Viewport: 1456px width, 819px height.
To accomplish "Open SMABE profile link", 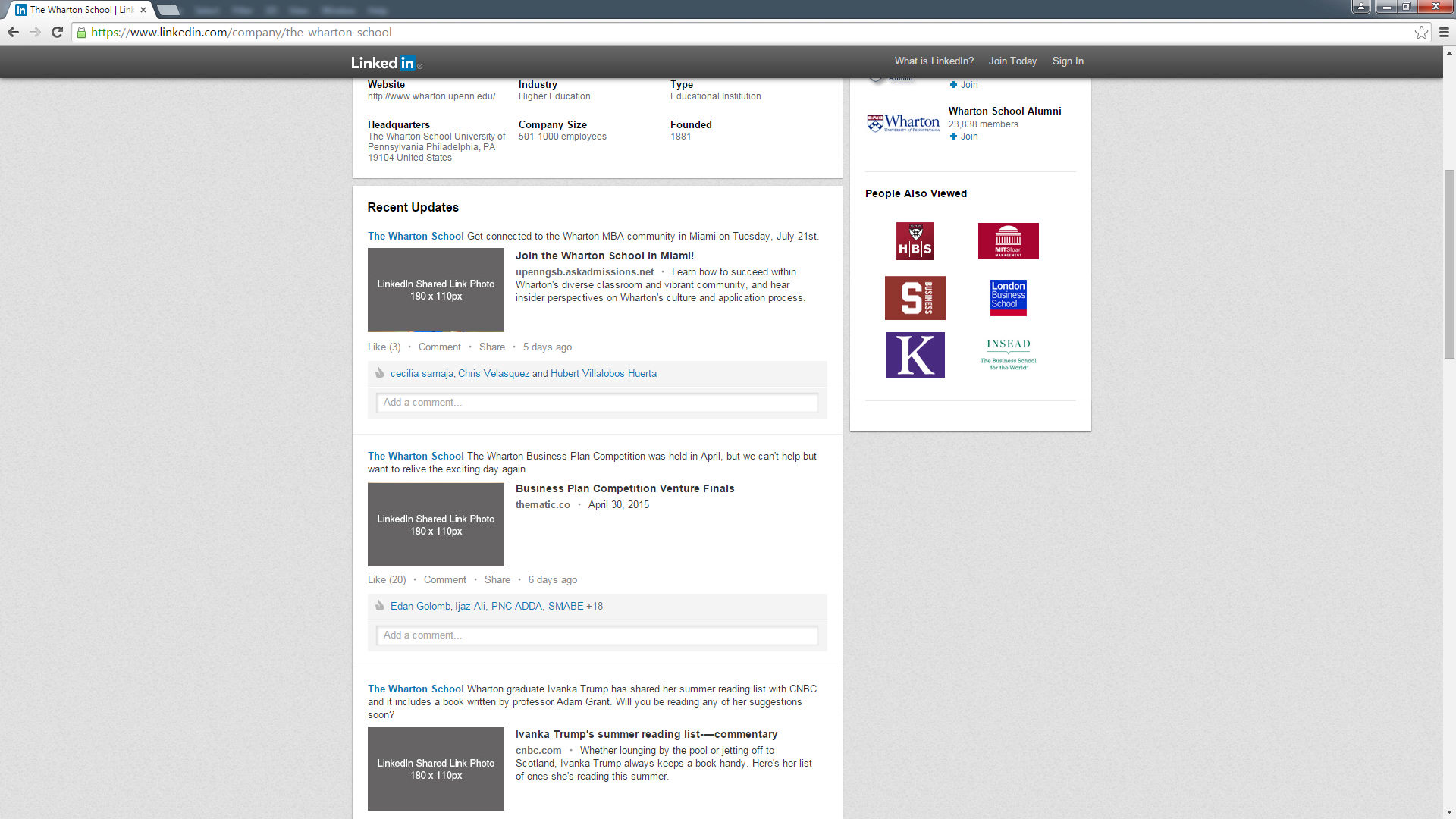I will pos(566,607).
